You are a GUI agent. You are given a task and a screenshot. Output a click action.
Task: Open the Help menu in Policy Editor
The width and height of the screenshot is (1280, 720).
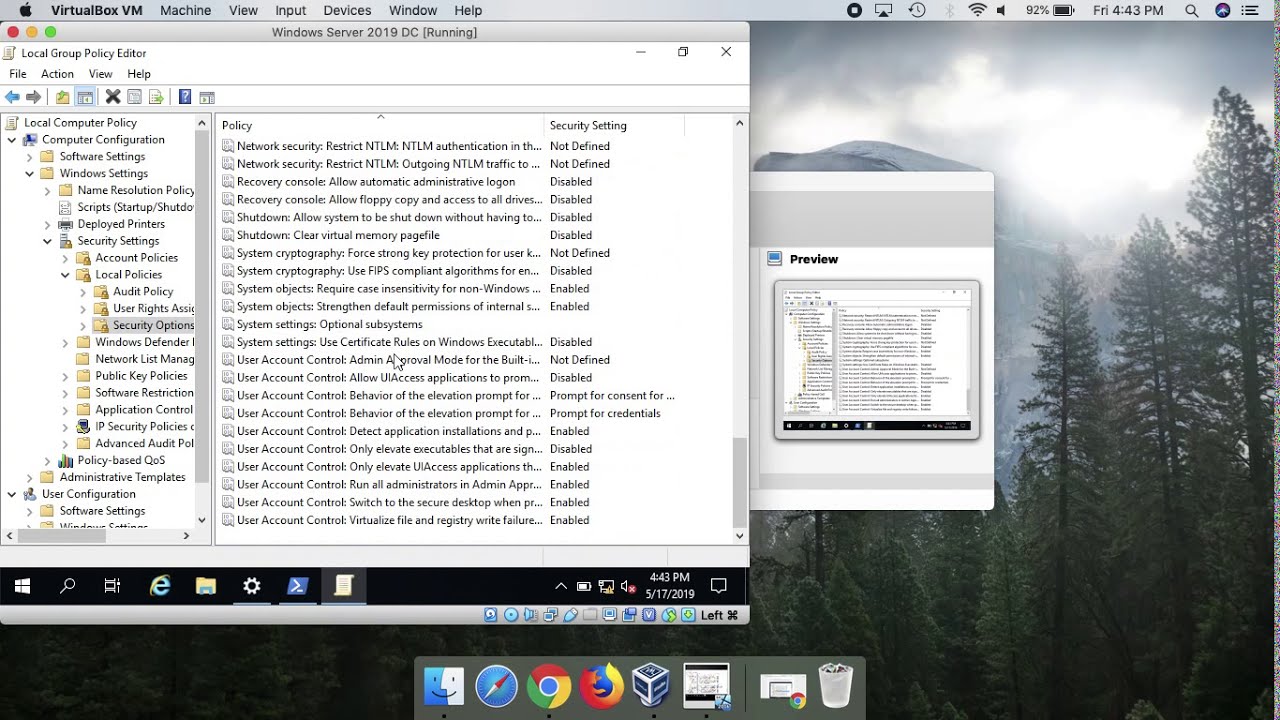139,74
